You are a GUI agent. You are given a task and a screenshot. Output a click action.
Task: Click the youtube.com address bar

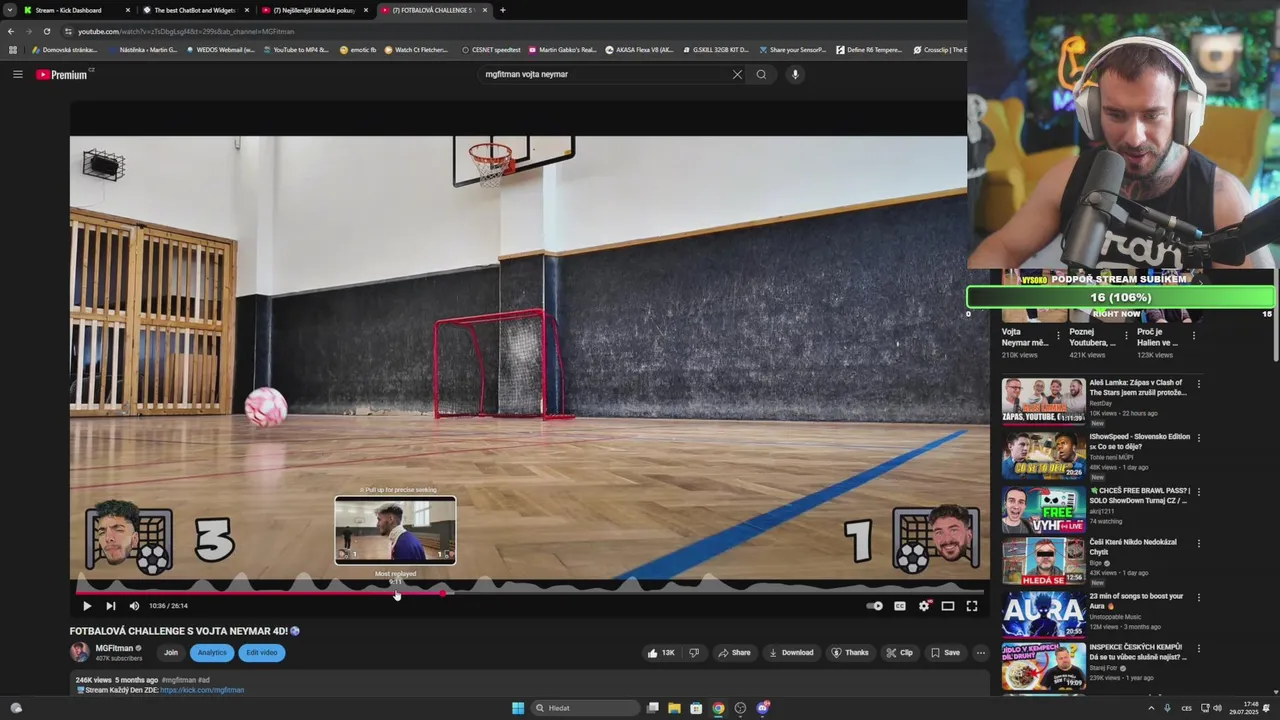point(510,31)
